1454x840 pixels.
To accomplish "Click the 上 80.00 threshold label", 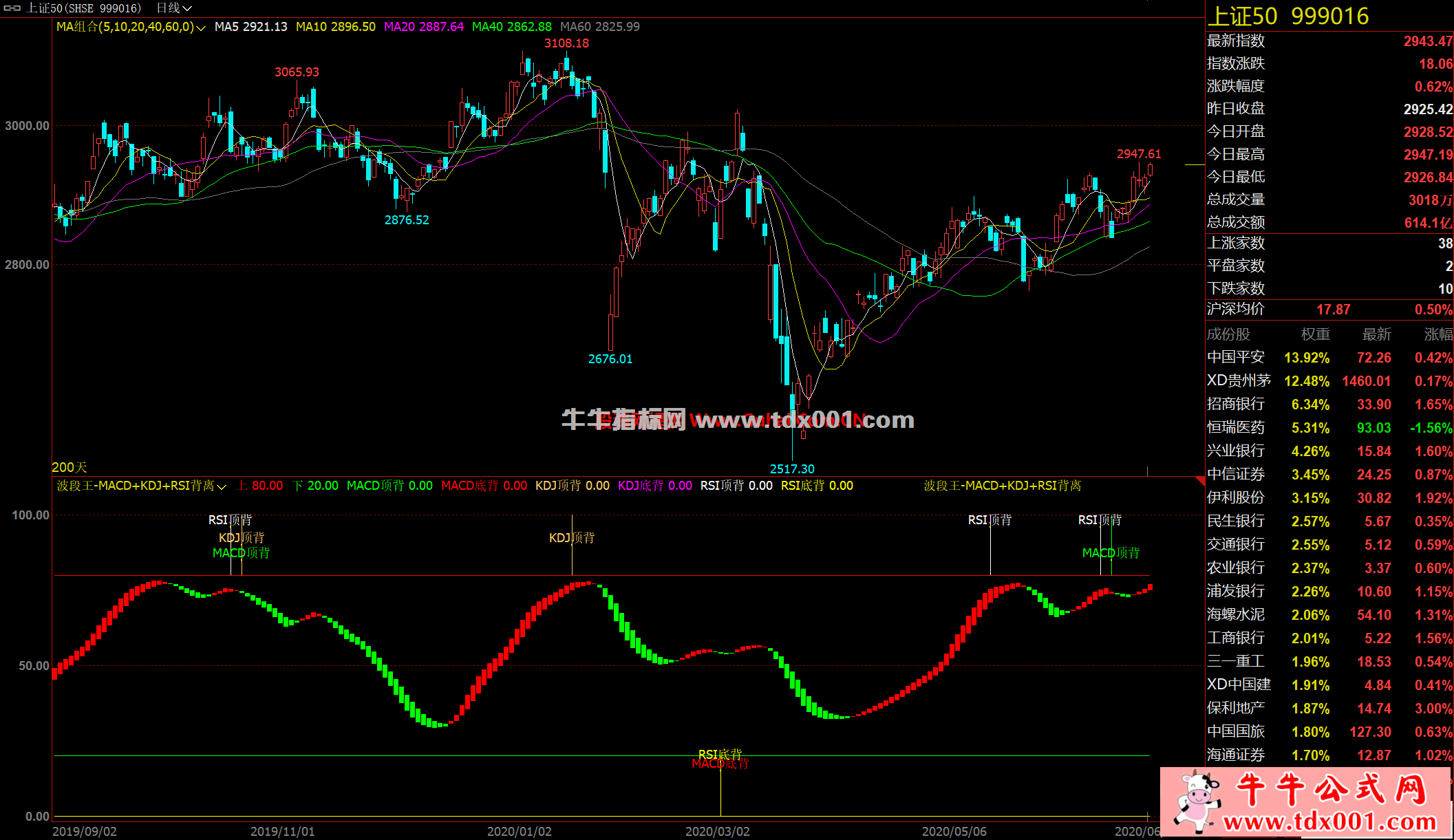I will tap(260, 486).
